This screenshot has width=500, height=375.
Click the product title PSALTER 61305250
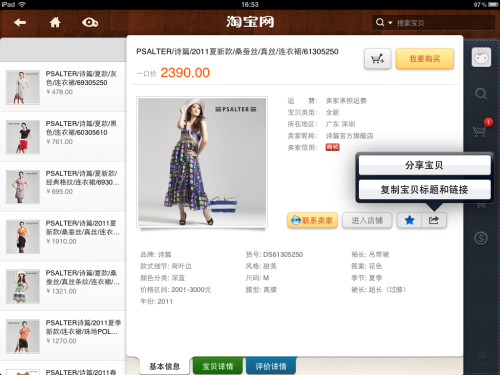tap(237, 52)
